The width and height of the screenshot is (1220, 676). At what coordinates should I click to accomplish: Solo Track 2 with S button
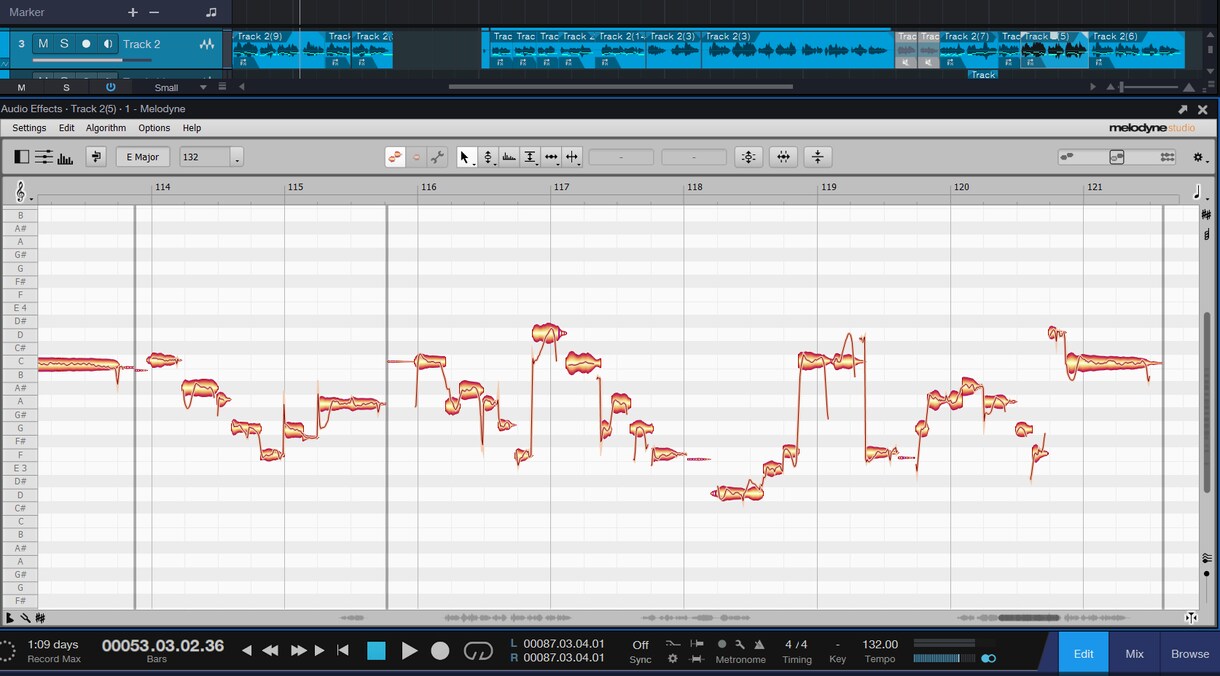tap(64, 44)
